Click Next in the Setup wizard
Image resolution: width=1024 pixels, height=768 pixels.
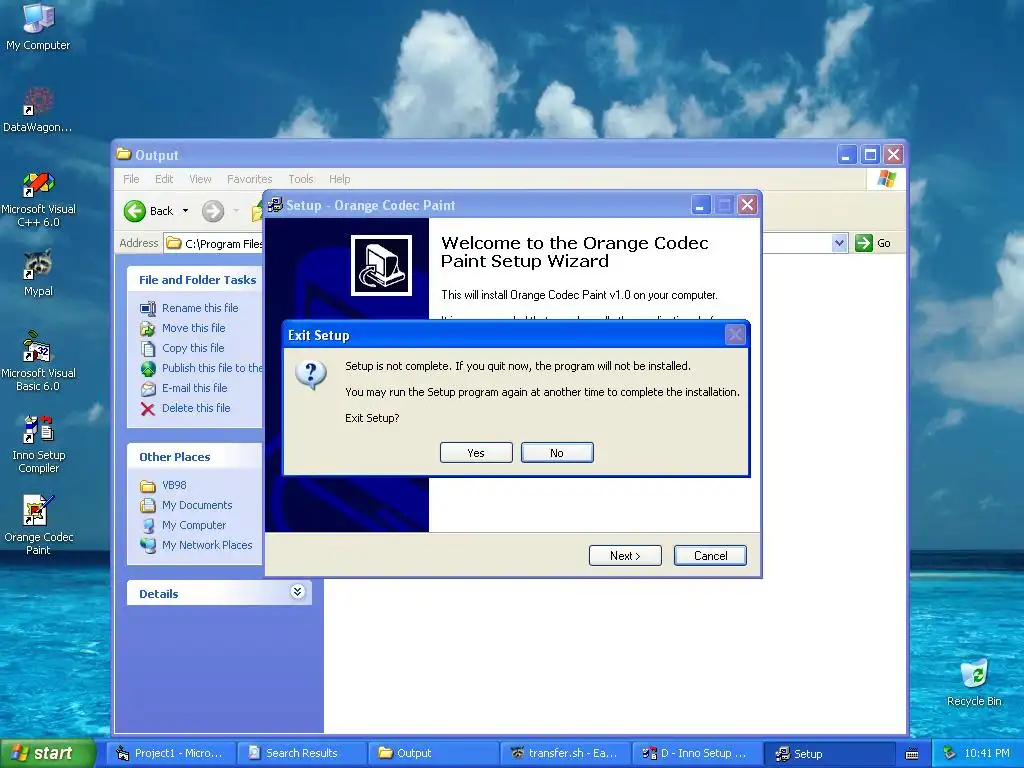(625, 556)
